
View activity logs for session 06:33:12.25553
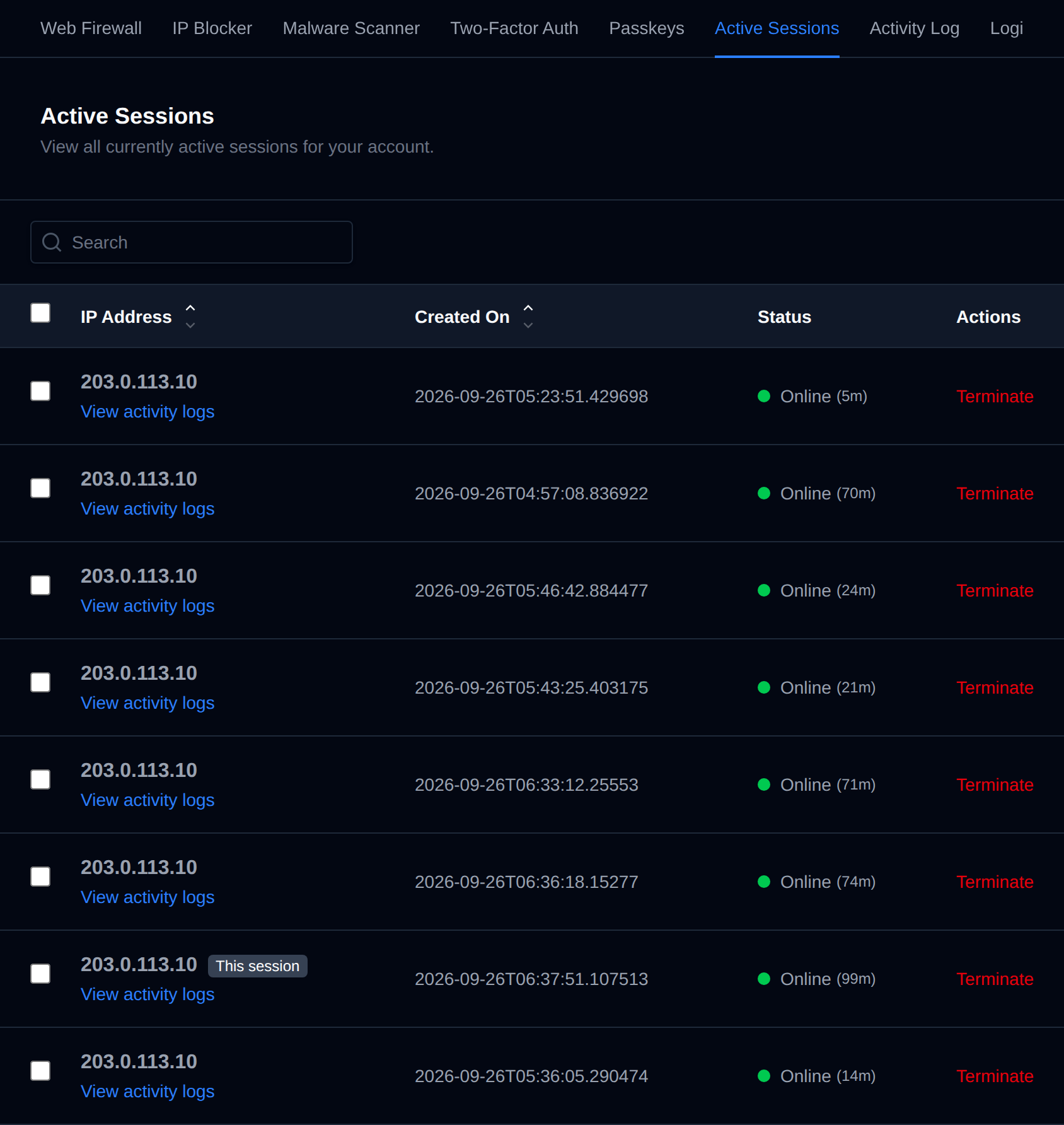[147, 800]
